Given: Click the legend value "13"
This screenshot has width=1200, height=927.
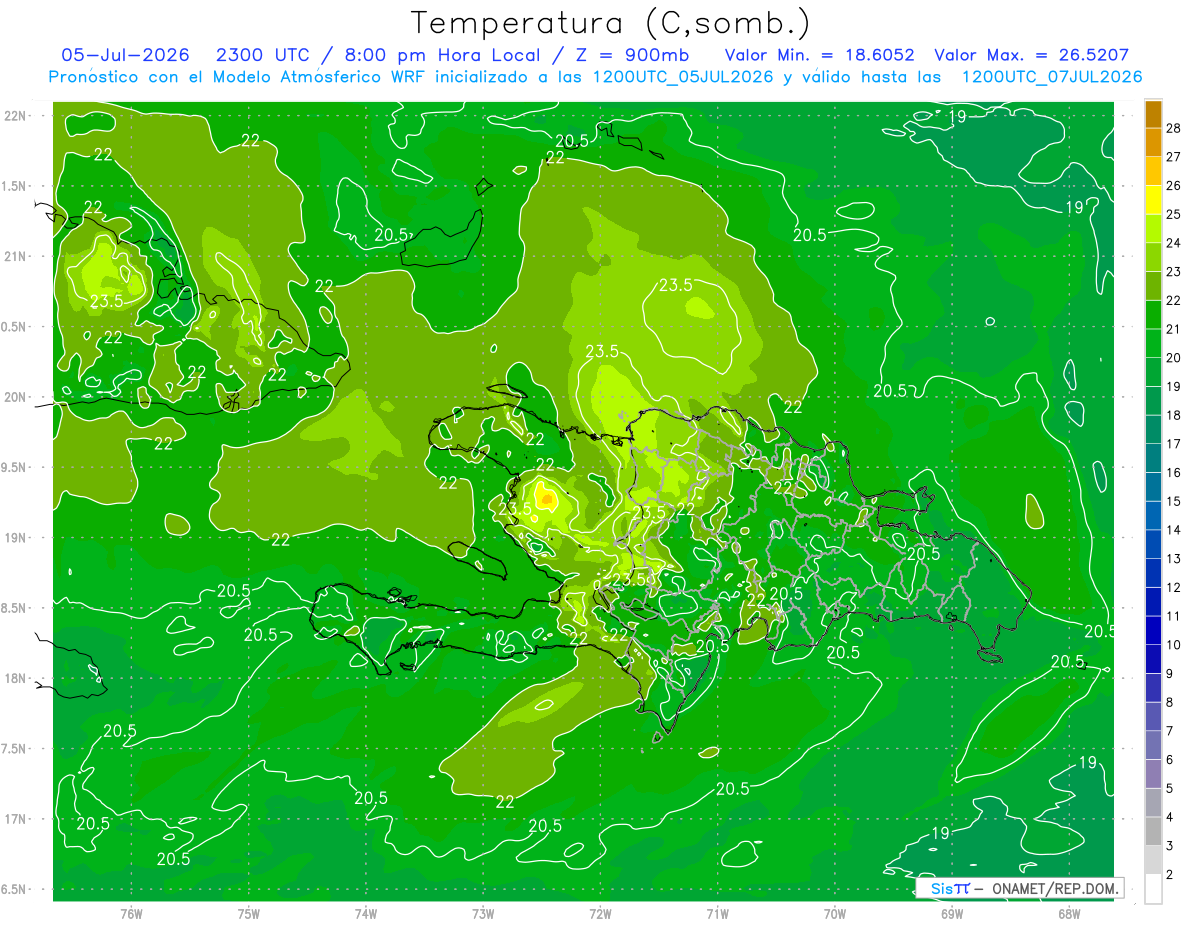Looking at the screenshot, I should [1174, 559].
